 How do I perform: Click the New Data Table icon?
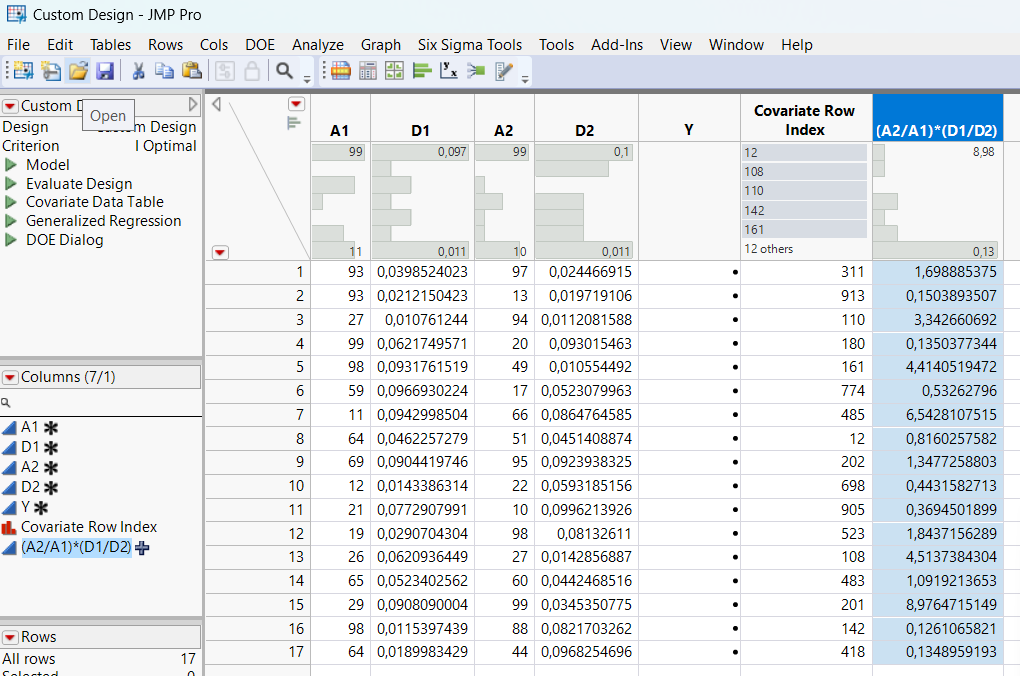click(x=22, y=71)
